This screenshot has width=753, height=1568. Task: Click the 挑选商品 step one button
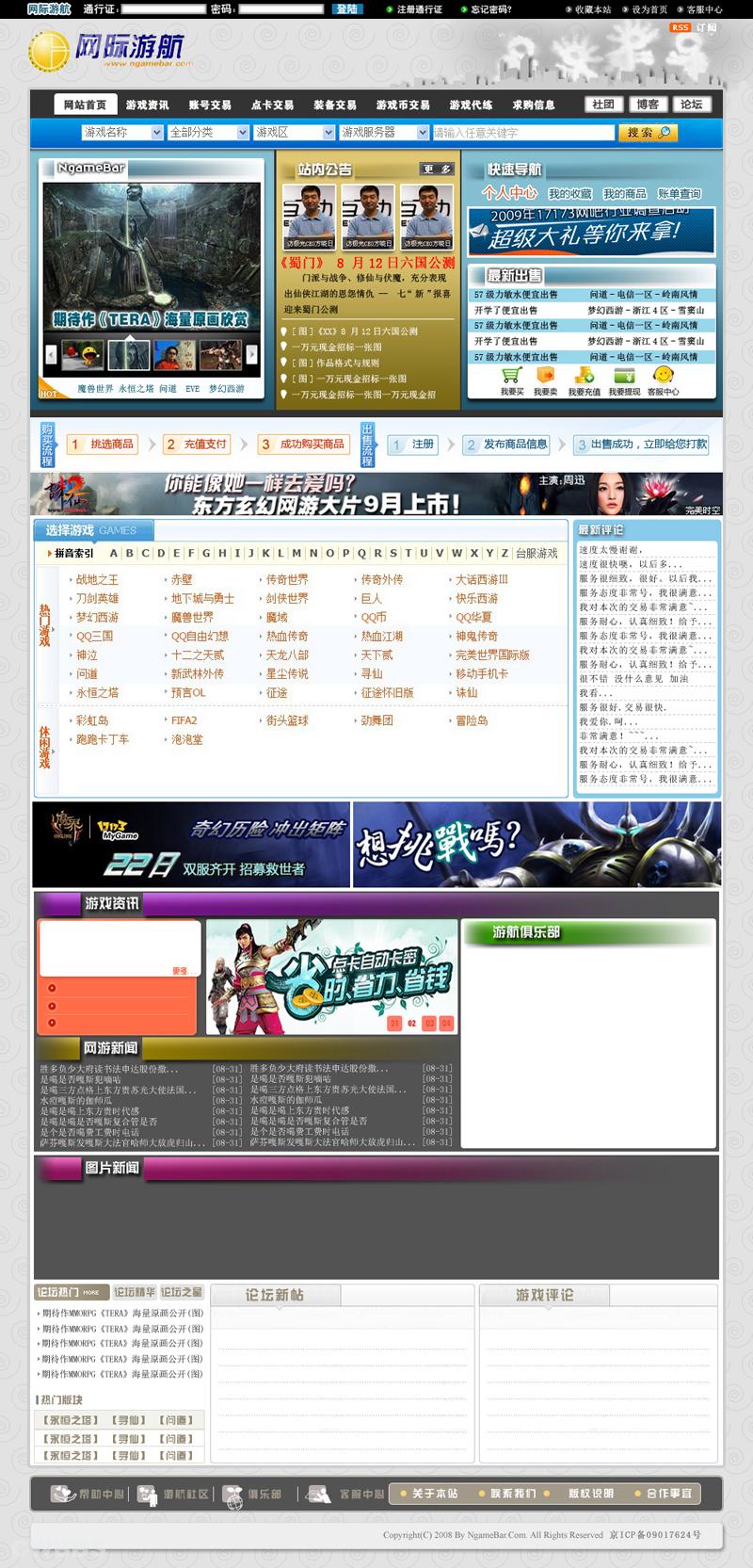pyautogui.click(x=103, y=445)
